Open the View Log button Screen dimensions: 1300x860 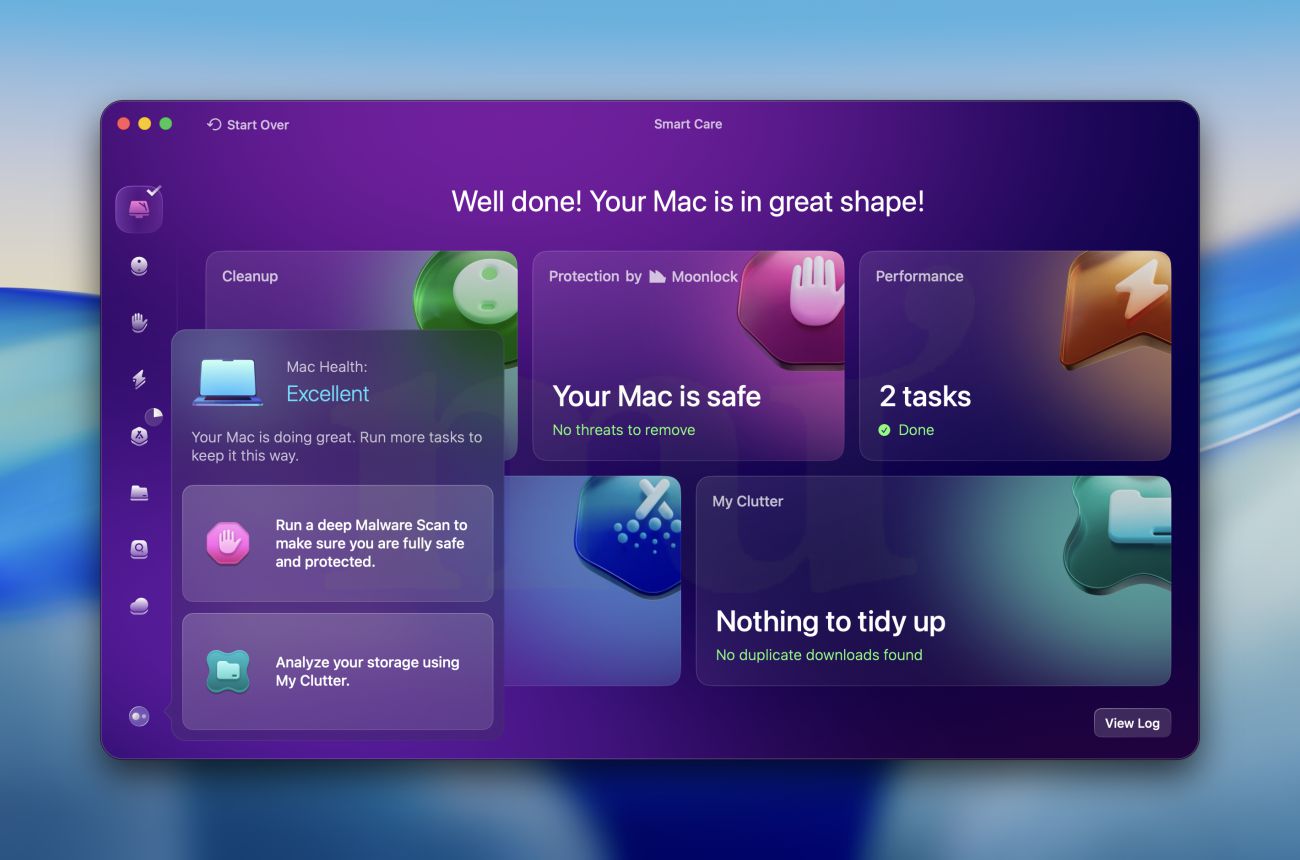(x=1132, y=723)
